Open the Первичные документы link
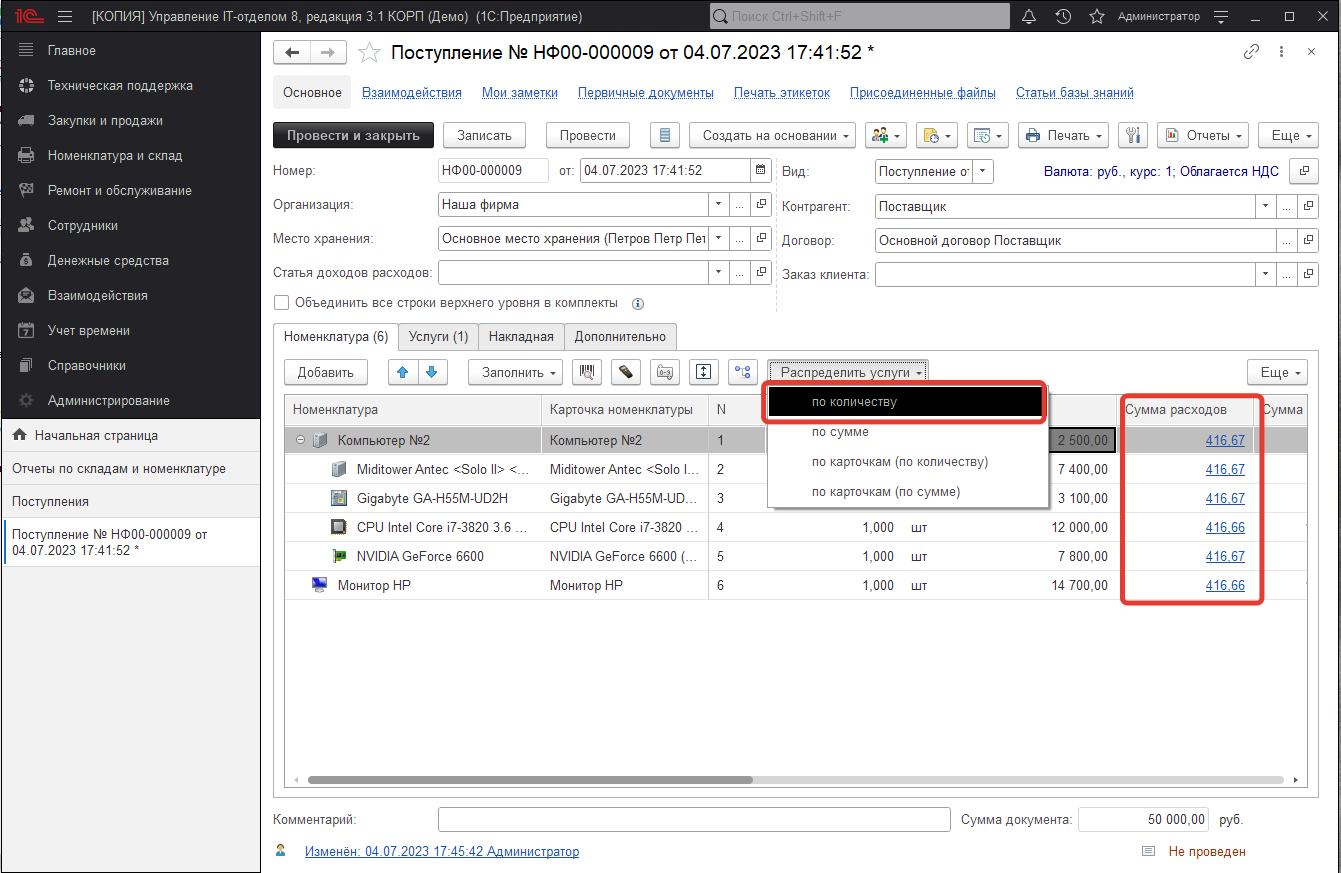1341x873 pixels. click(x=645, y=93)
